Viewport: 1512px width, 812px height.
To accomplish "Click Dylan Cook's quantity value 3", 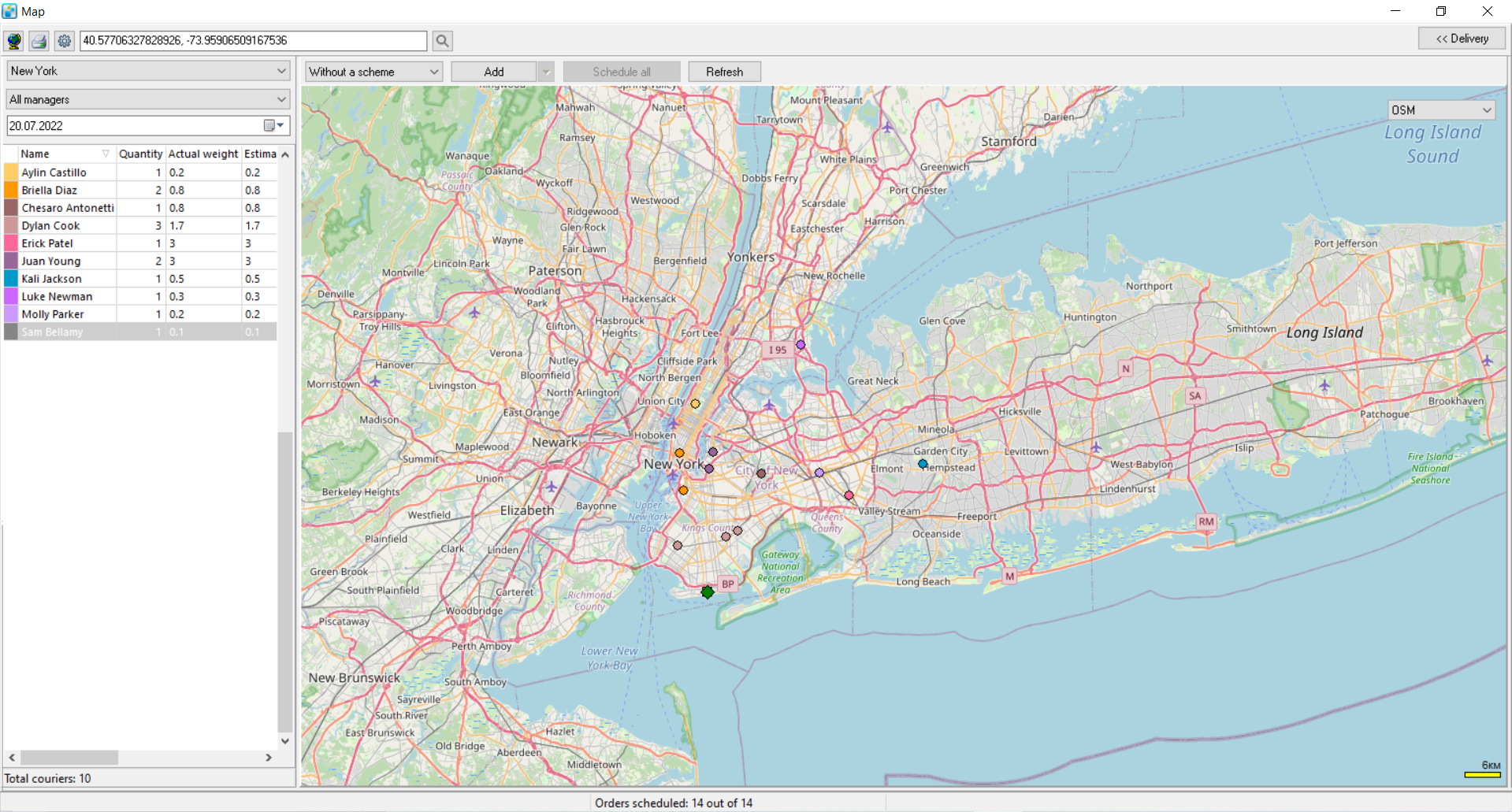I will point(158,225).
